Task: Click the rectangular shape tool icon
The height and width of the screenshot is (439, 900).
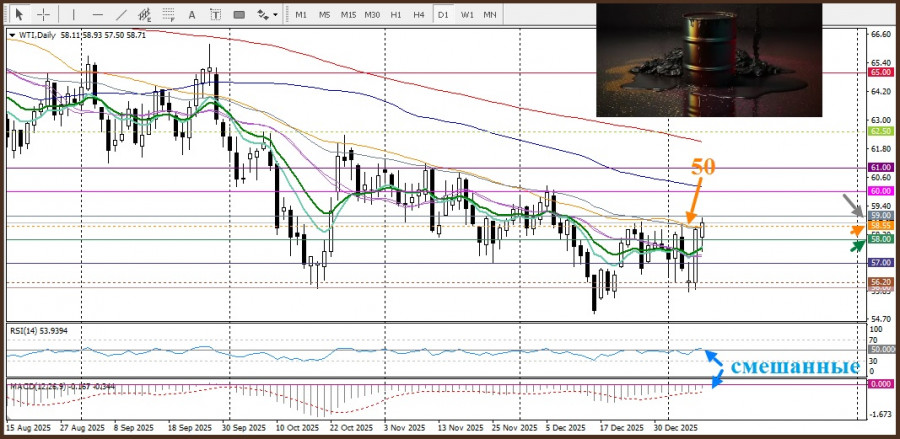Action: tap(240, 15)
